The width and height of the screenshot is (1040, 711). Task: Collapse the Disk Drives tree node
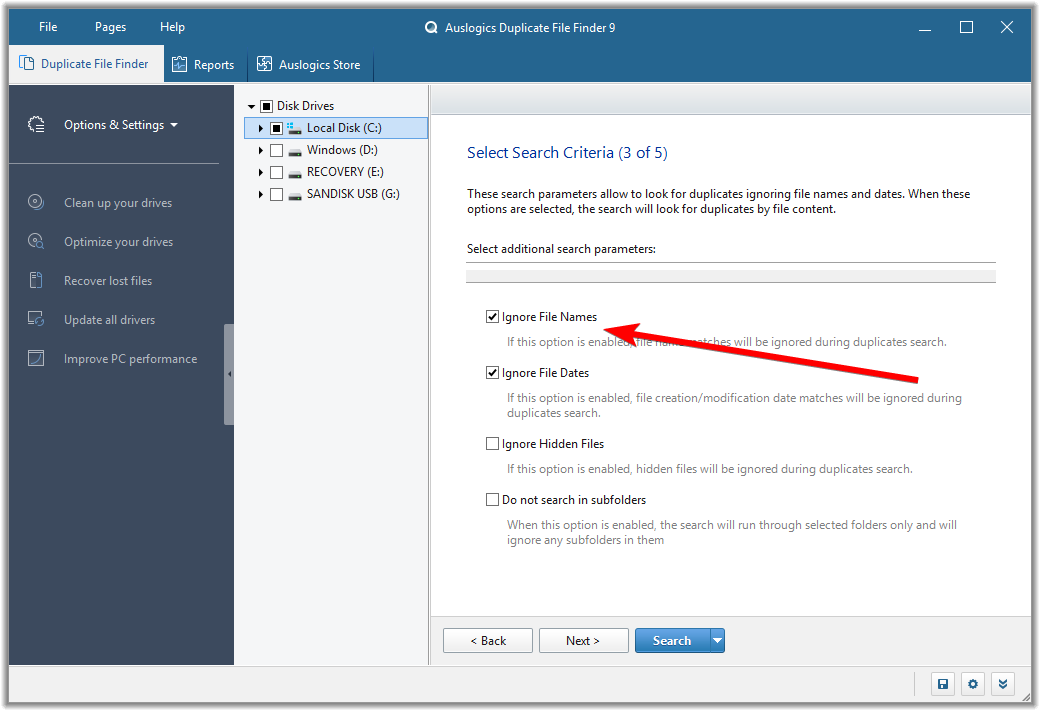point(251,106)
